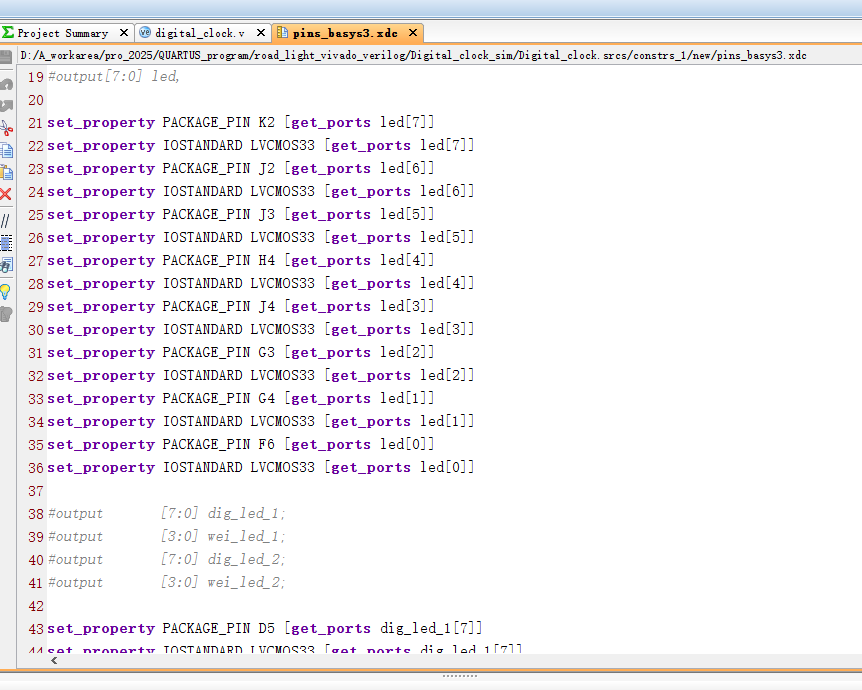Image resolution: width=862 pixels, height=690 pixels.
Task: Click the XDC file icon on pins_basys3.xdc tab
Action: pyautogui.click(x=282, y=32)
